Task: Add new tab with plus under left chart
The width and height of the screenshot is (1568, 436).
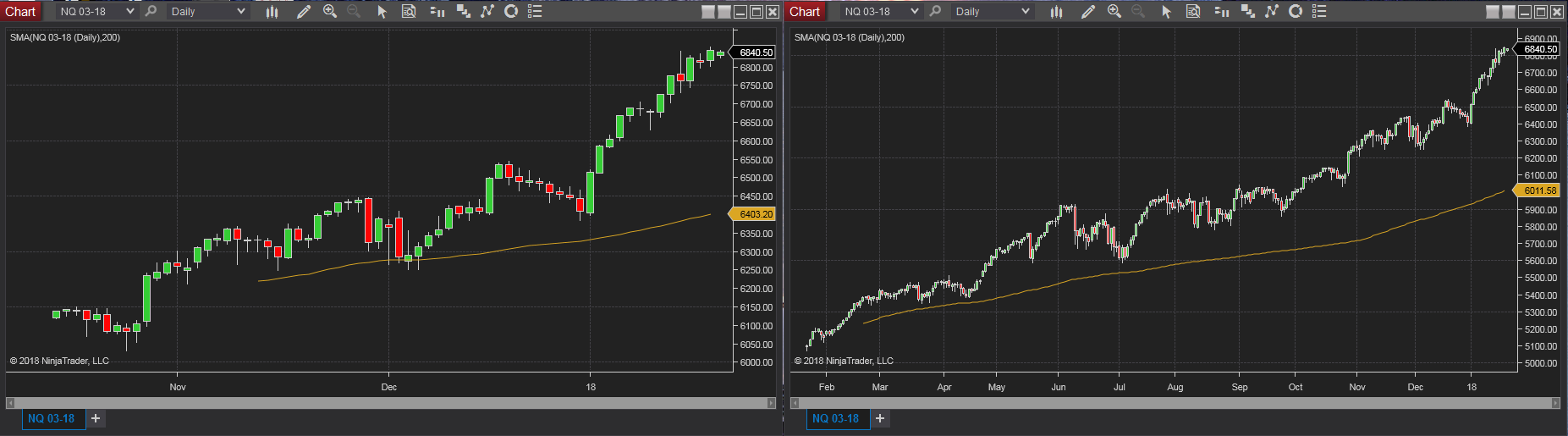Action: click(96, 418)
